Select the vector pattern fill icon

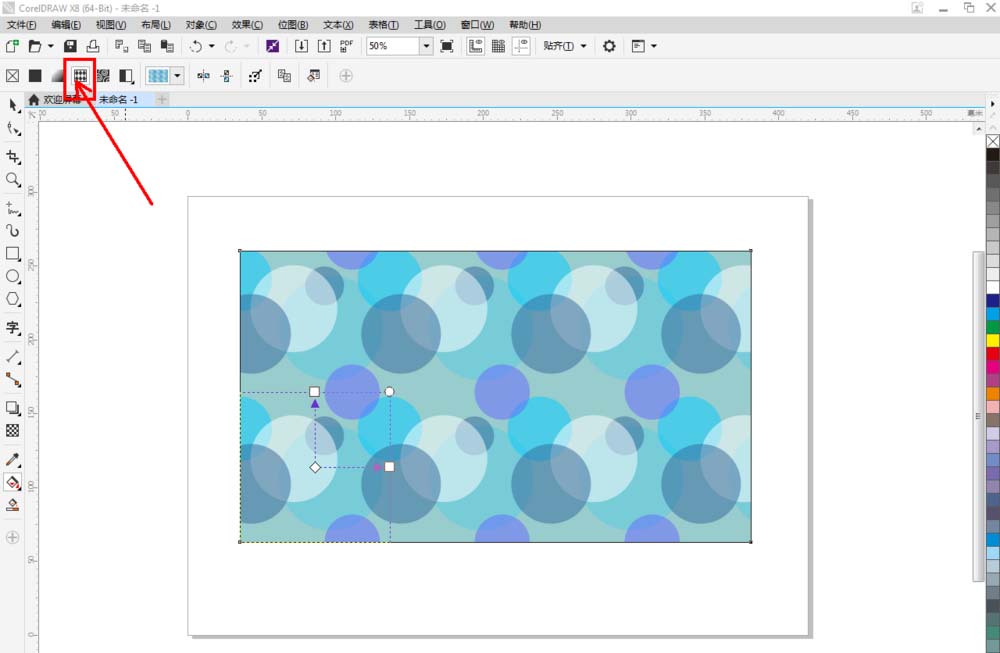pos(80,75)
